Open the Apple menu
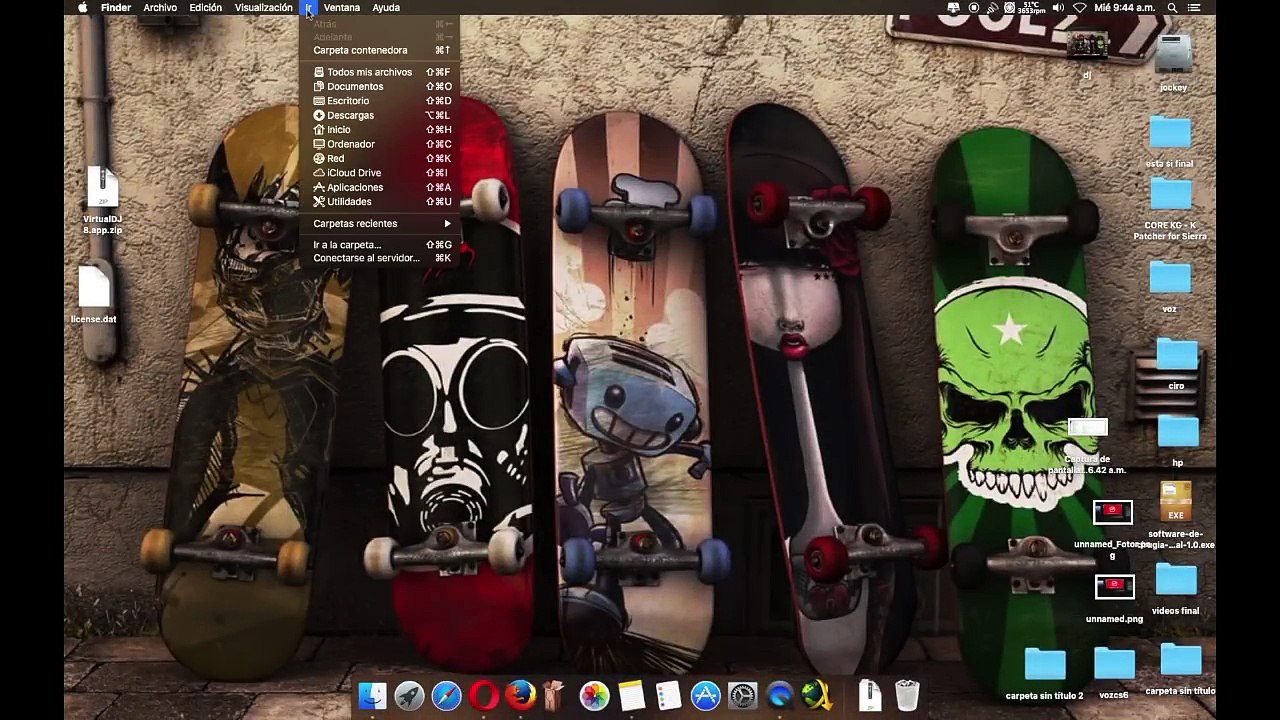Viewport: 1280px width, 720px height. [82, 7]
